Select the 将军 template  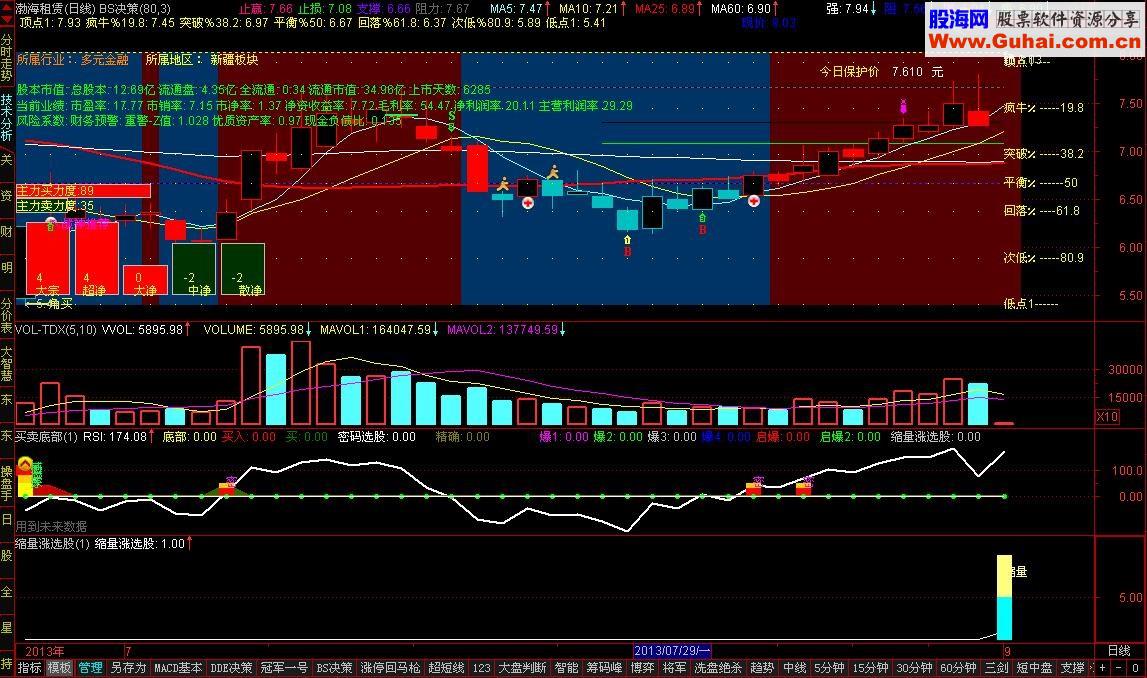point(674,668)
